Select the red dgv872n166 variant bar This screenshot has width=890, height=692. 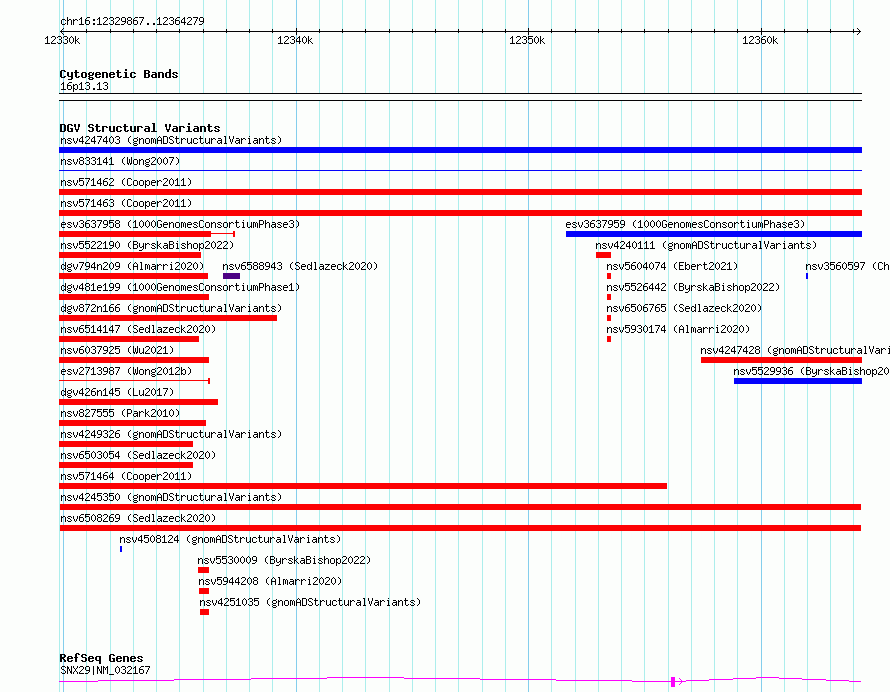168,318
